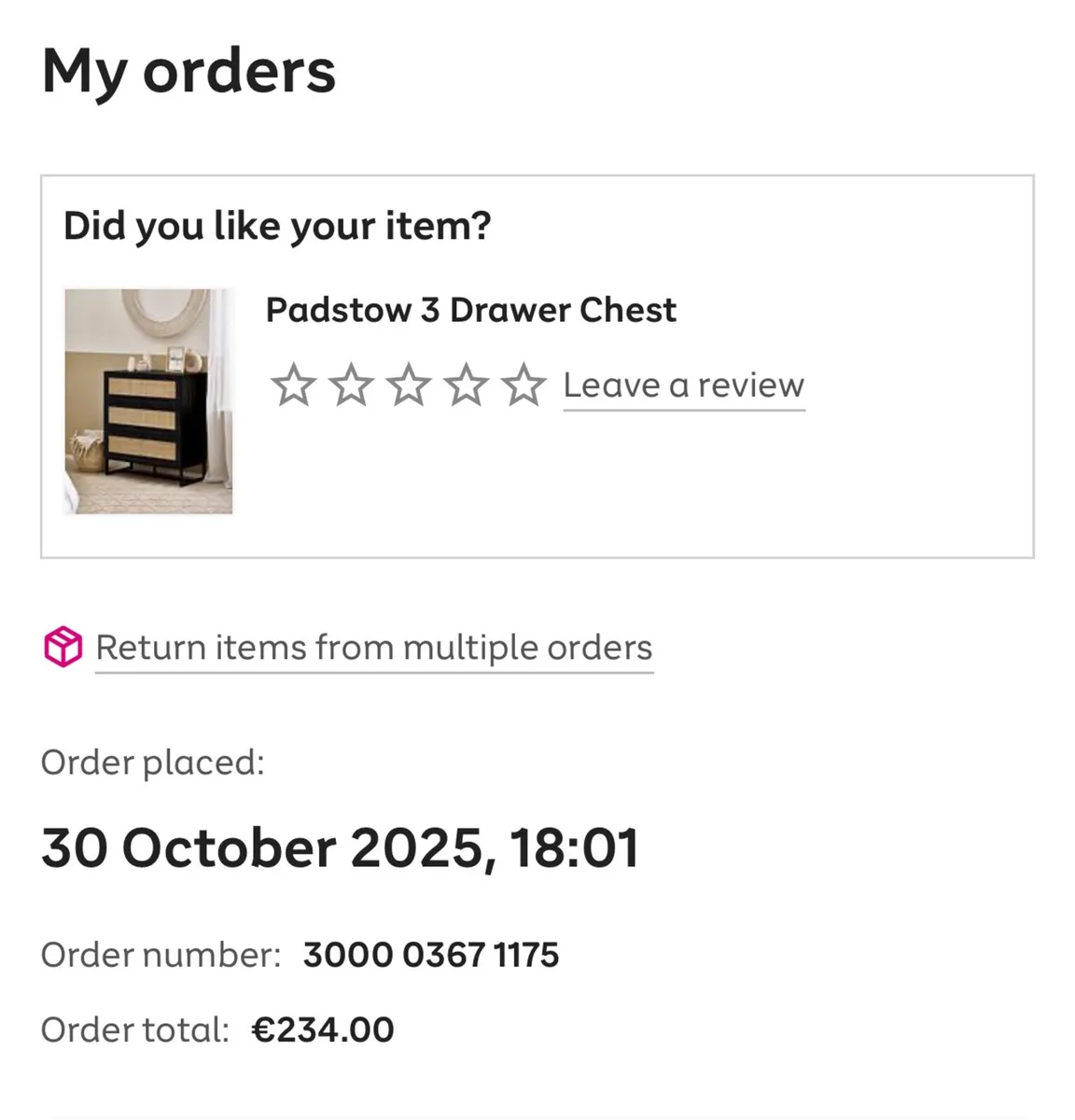This screenshot has height=1120, width=1075.
Task: Select the order number 3000 0367 1175
Action: (x=431, y=955)
